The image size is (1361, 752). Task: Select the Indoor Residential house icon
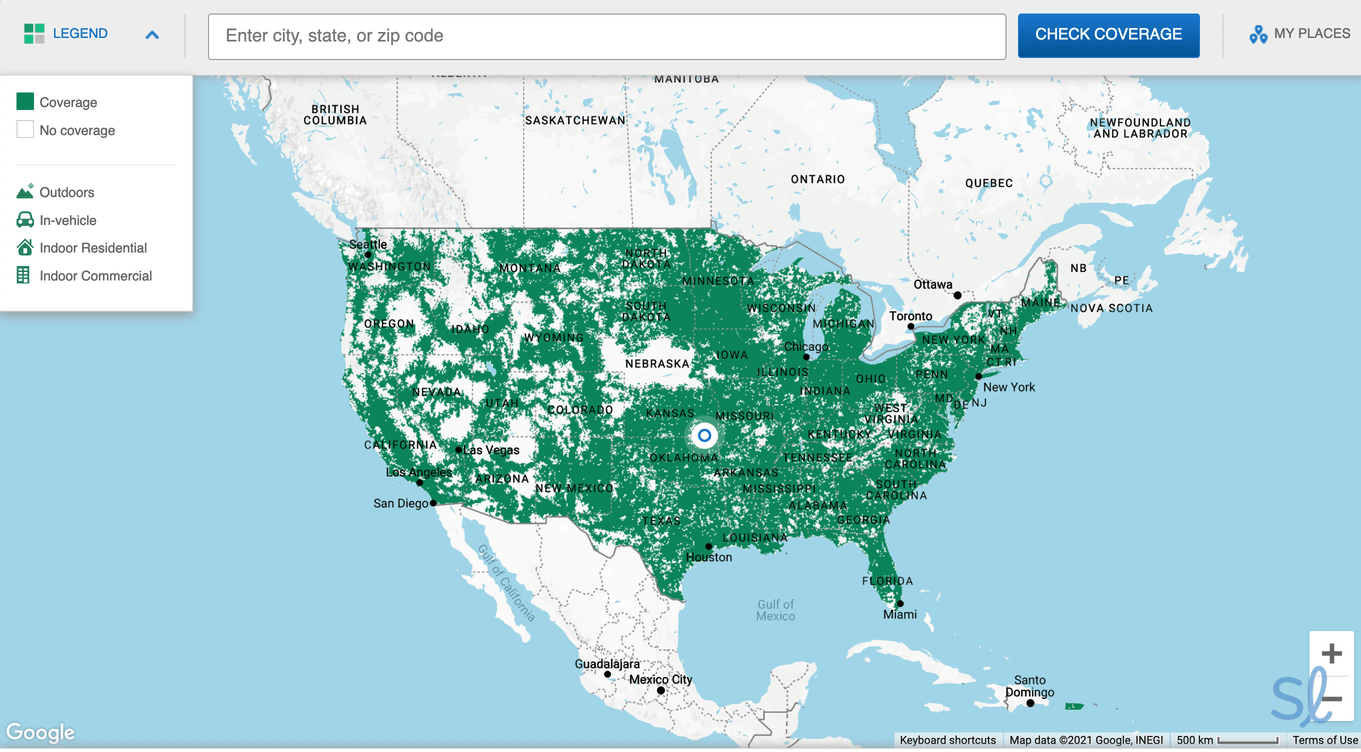pyautogui.click(x=25, y=247)
